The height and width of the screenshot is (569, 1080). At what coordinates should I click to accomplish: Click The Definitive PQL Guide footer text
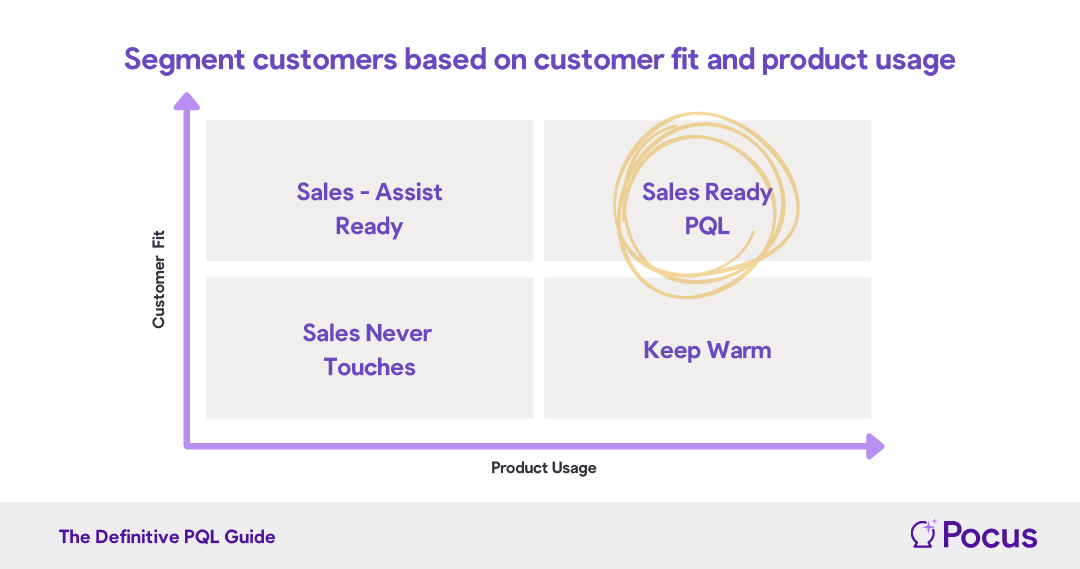(167, 537)
